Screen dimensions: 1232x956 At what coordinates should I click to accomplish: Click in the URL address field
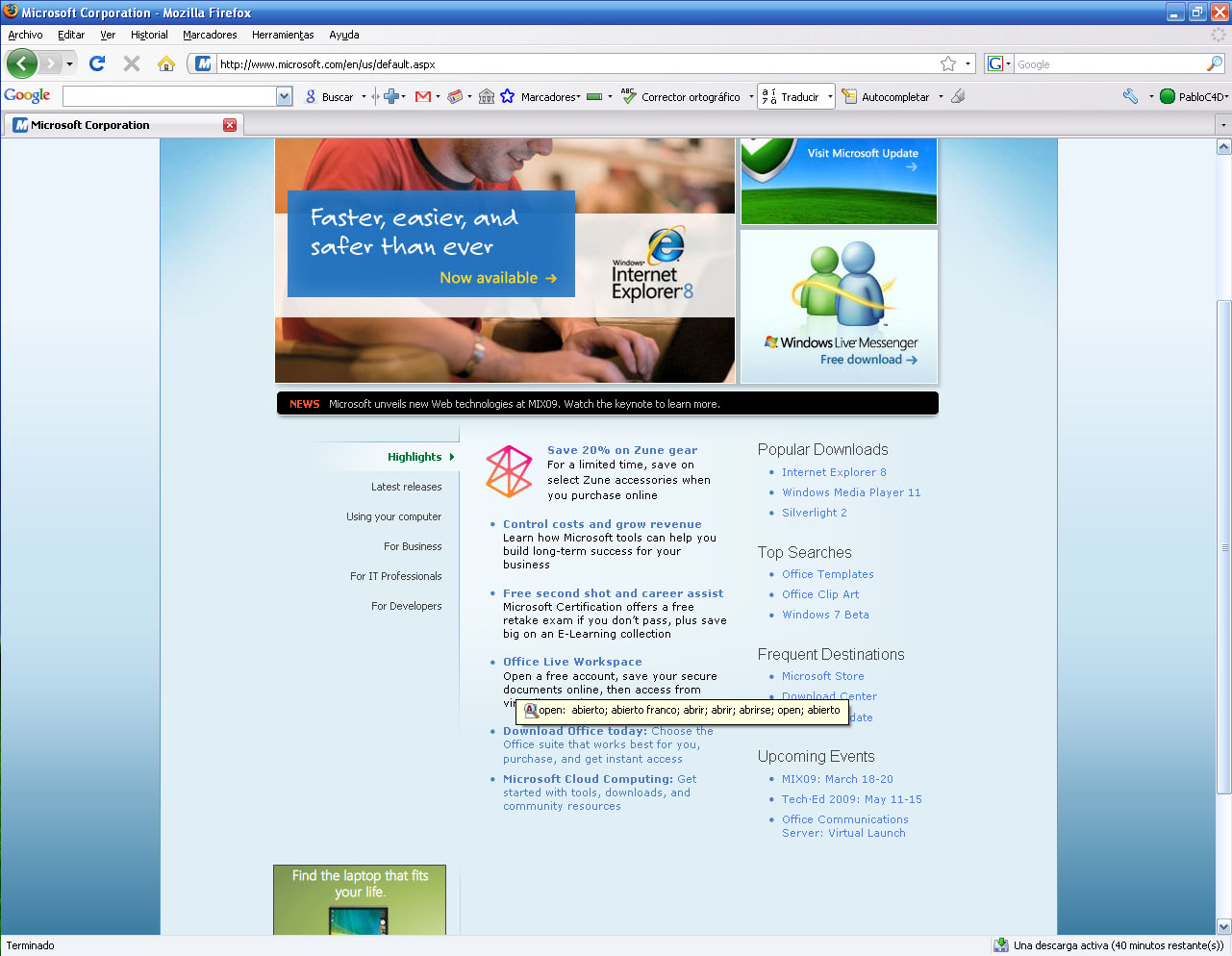(x=577, y=64)
